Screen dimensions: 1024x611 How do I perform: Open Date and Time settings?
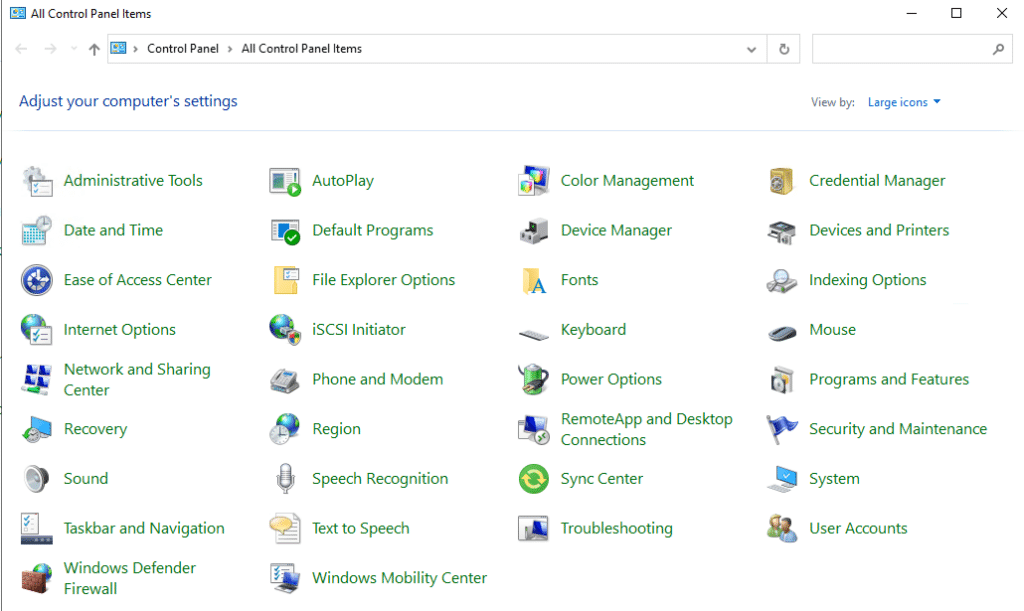(x=113, y=230)
